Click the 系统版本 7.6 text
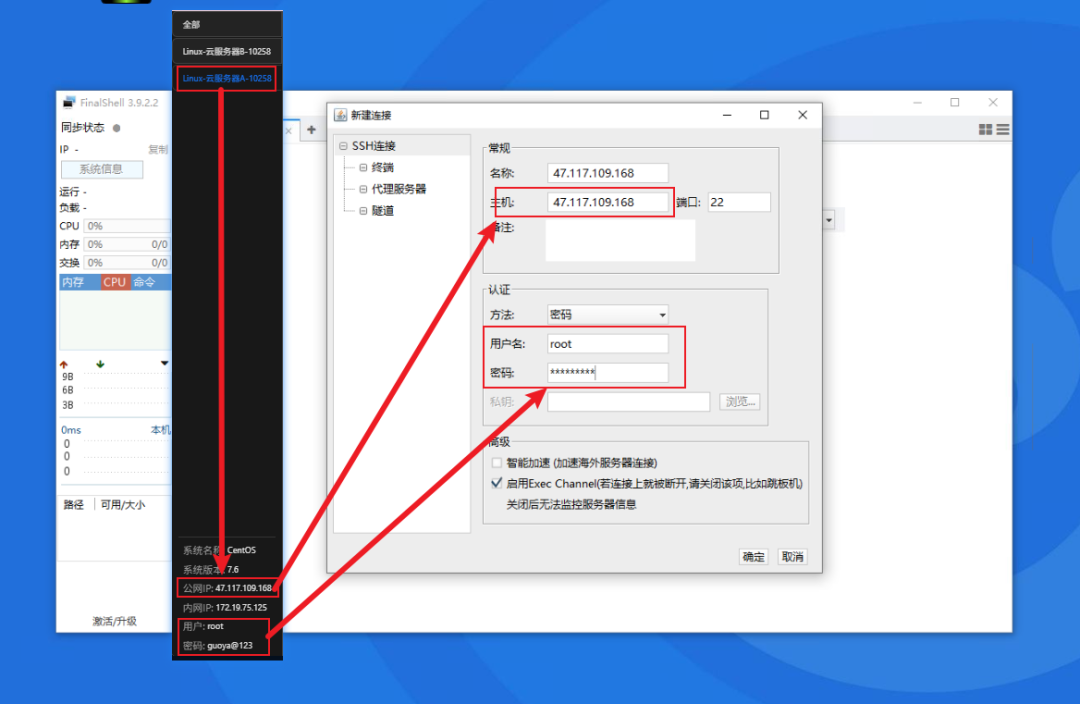The height and width of the screenshot is (704, 1080). (x=211, y=570)
